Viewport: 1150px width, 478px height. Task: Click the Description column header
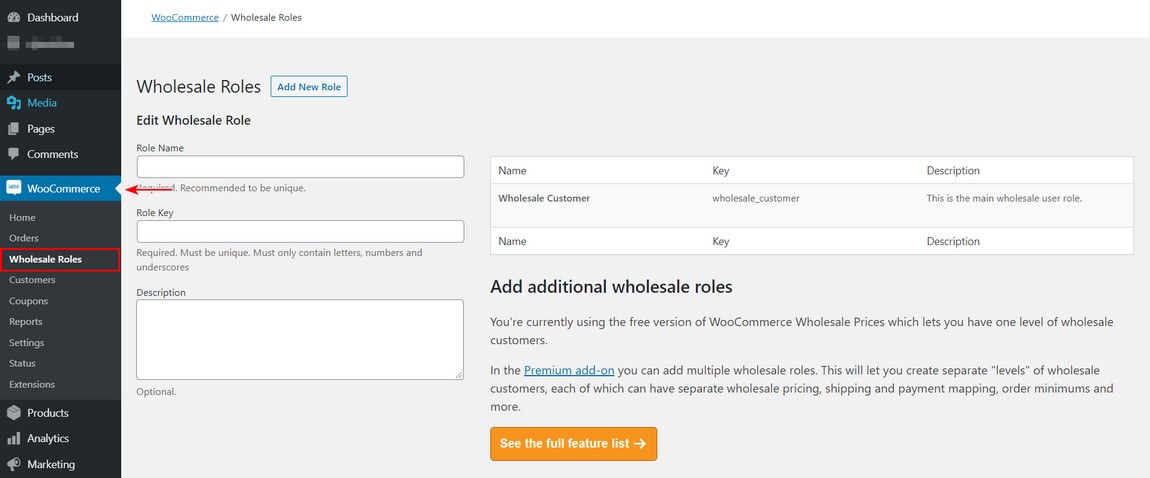(953, 171)
